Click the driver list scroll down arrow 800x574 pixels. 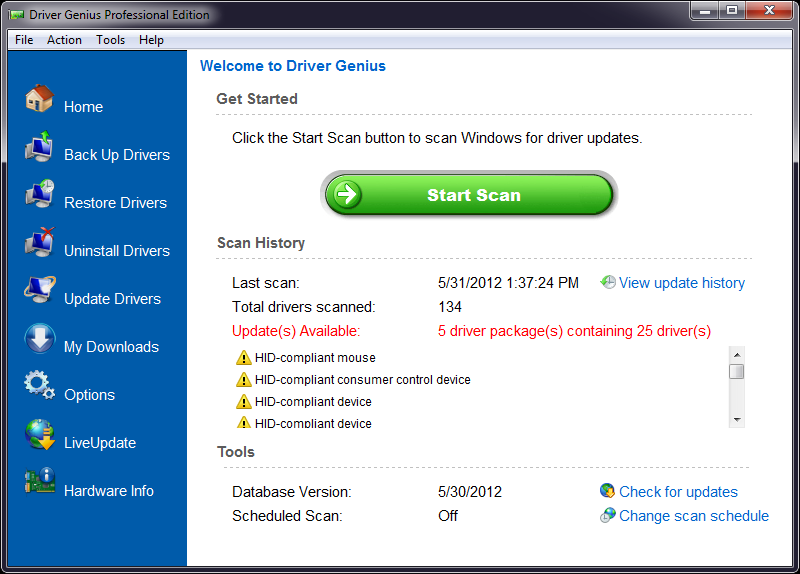point(737,419)
